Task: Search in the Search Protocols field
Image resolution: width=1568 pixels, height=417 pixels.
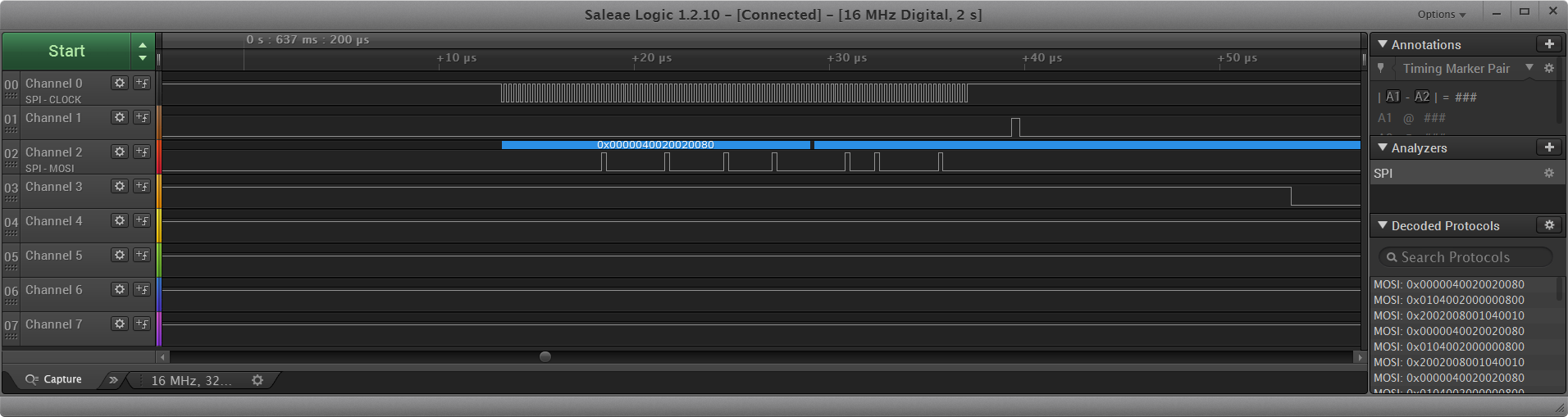Action: [1465, 257]
